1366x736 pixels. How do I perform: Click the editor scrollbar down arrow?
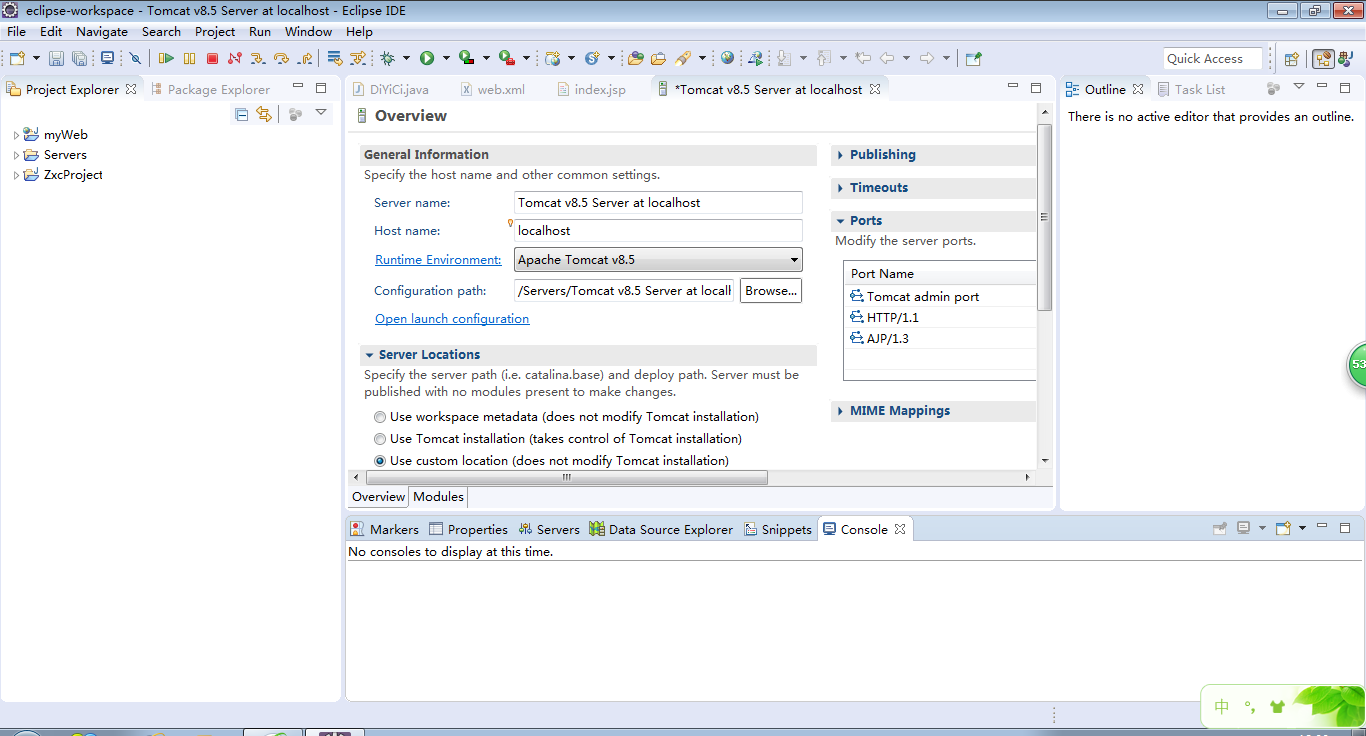[x=1045, y=461]
